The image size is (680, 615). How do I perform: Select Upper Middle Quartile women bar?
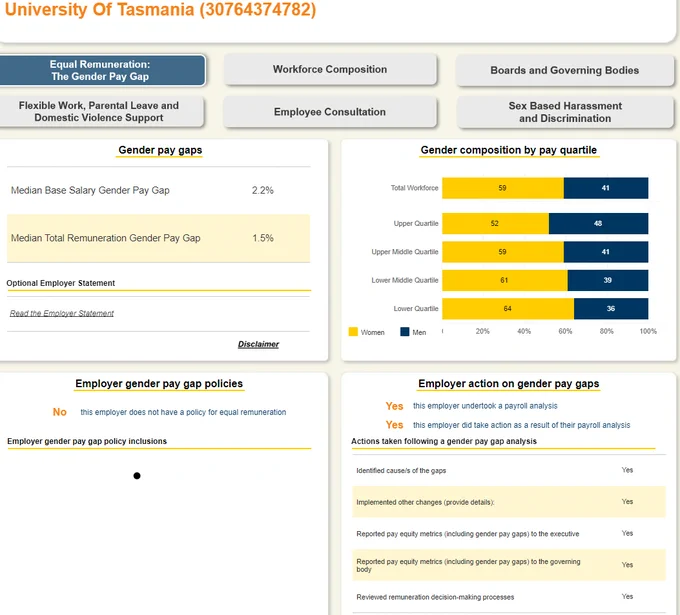tap(503, 252)
